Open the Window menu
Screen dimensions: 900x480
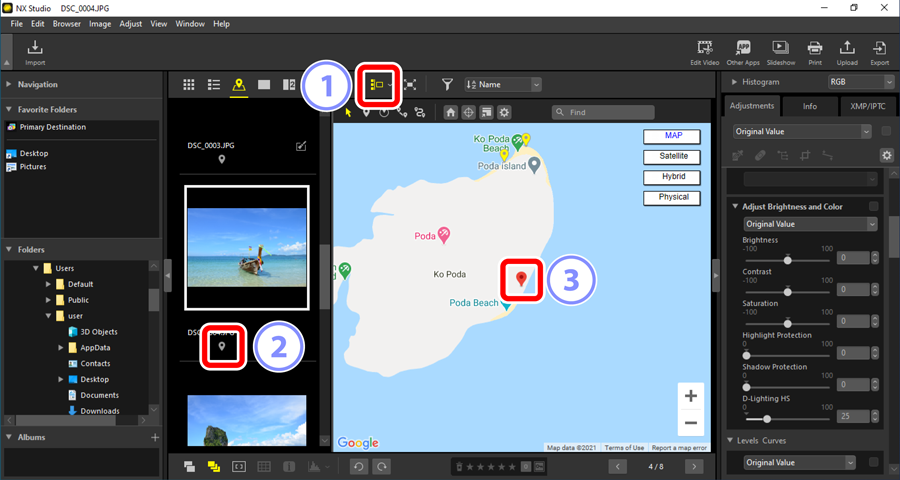190,24
